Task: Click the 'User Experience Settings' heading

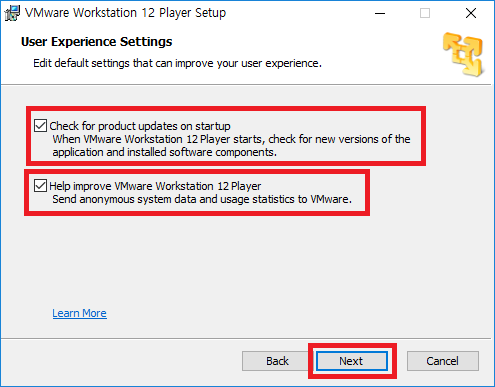Action: pyautogui.click(x=97, y=42)
